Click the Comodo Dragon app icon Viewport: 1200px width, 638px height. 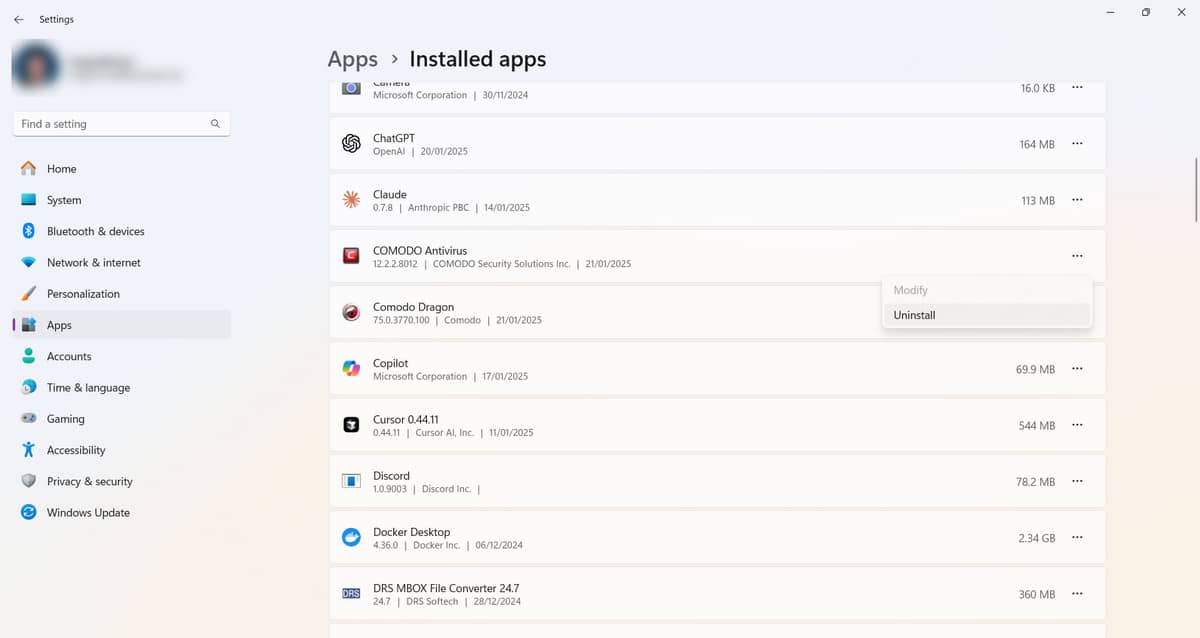click(351, 312)
